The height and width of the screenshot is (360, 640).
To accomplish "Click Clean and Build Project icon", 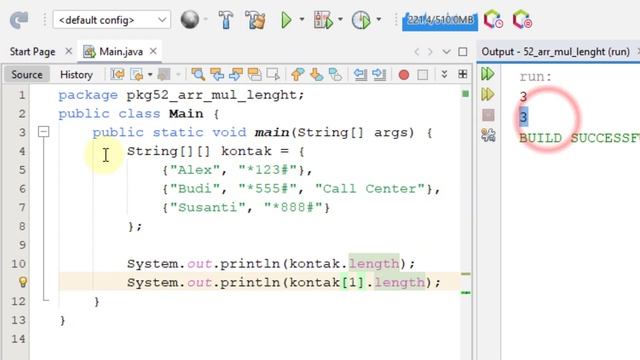I will tap(256, 20).
